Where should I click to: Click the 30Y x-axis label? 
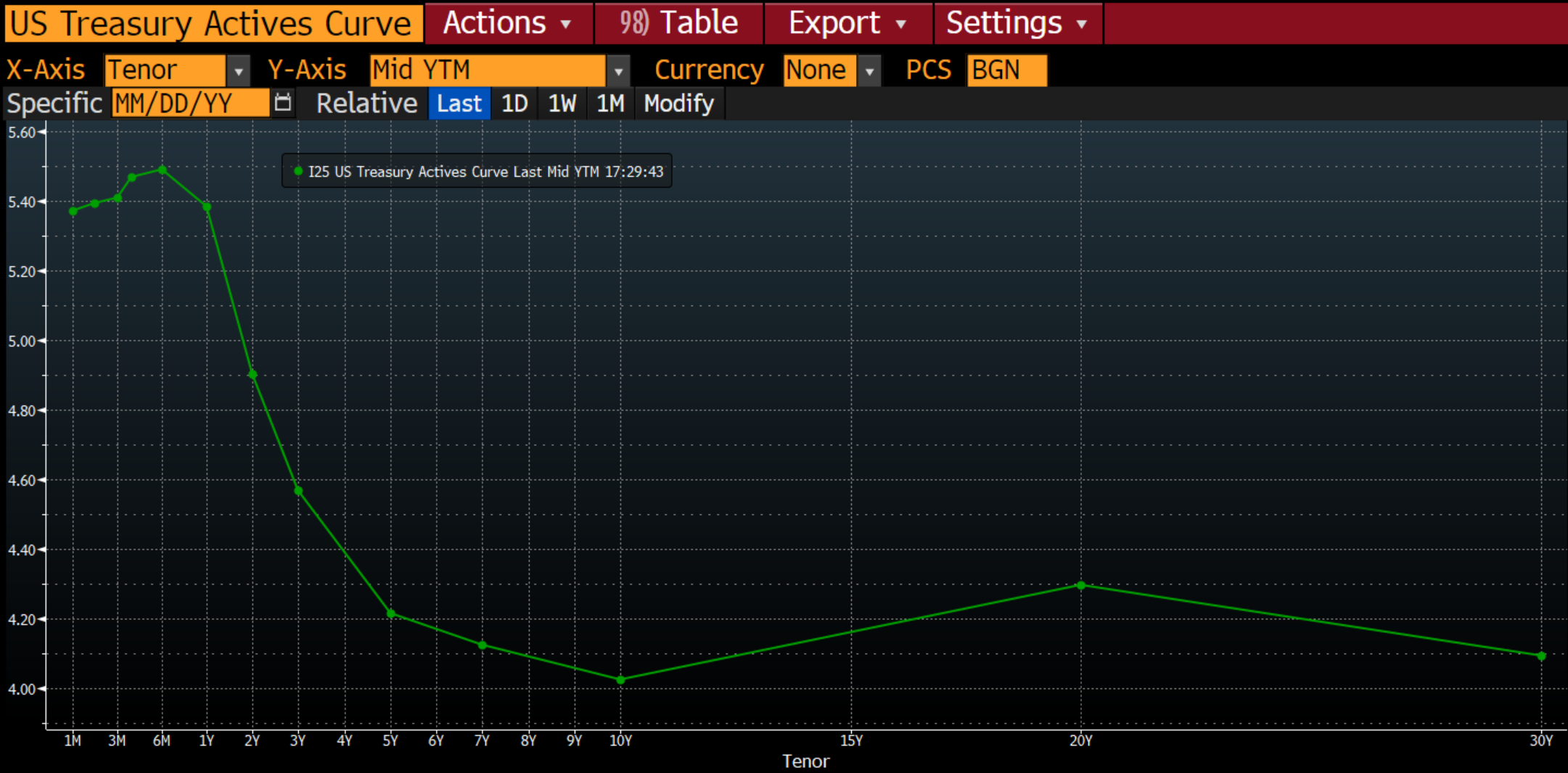tap(1541, 740)
